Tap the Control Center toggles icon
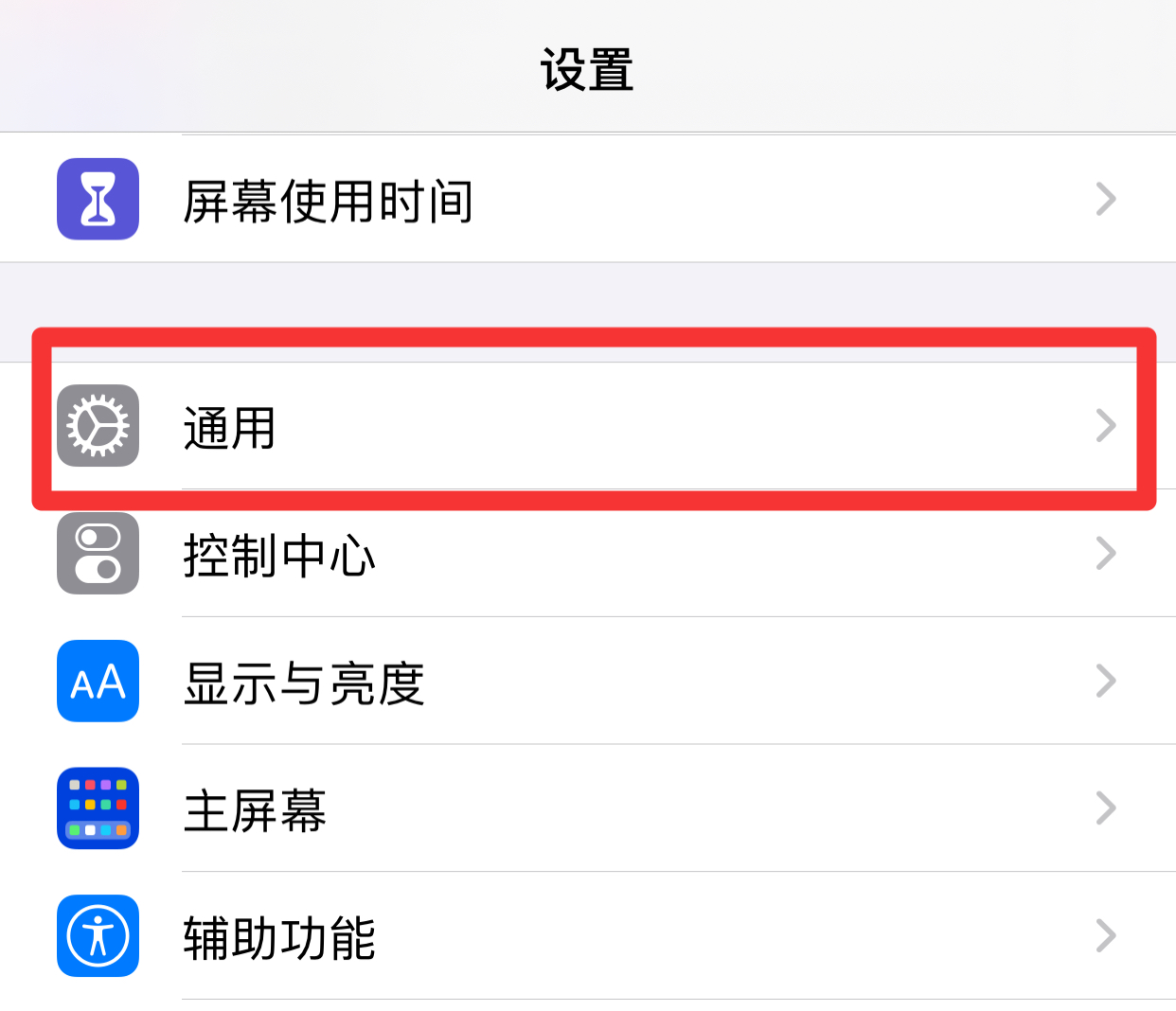 click(x=98, y=554)
